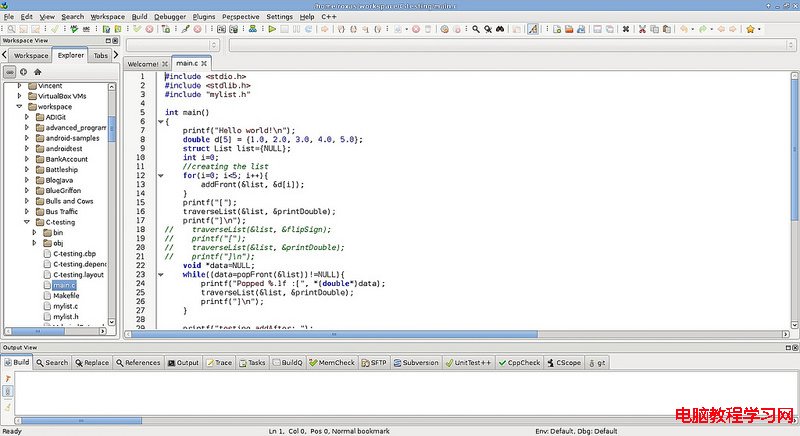The image size is (800, 436).
Task: Switch to the Tabs tab in Workspace View
Action: tap(101, 55)
